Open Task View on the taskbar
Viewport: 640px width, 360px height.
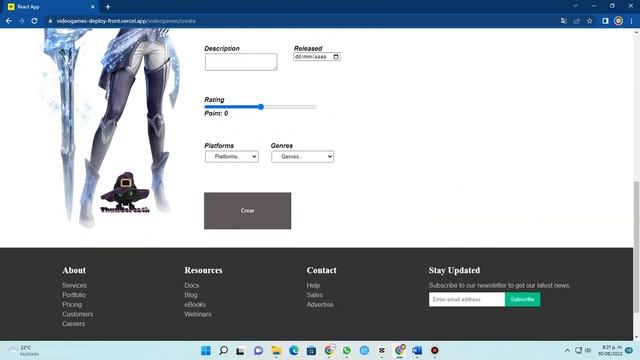[x=240, y=351]
